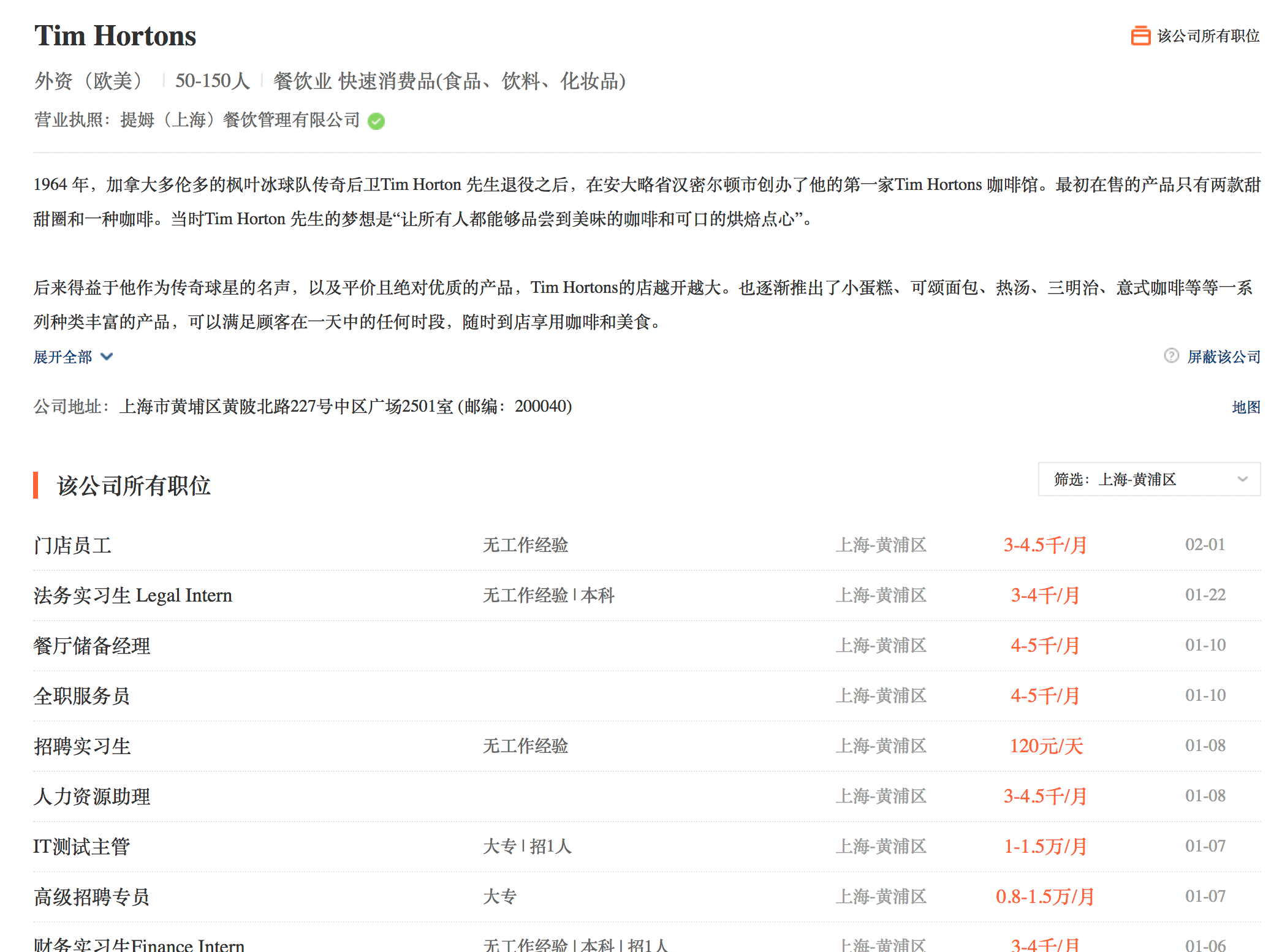Click 提姆（上海）餐饮管理有限公司 license name
This screenshot has width=1282, height=952.
240,120
